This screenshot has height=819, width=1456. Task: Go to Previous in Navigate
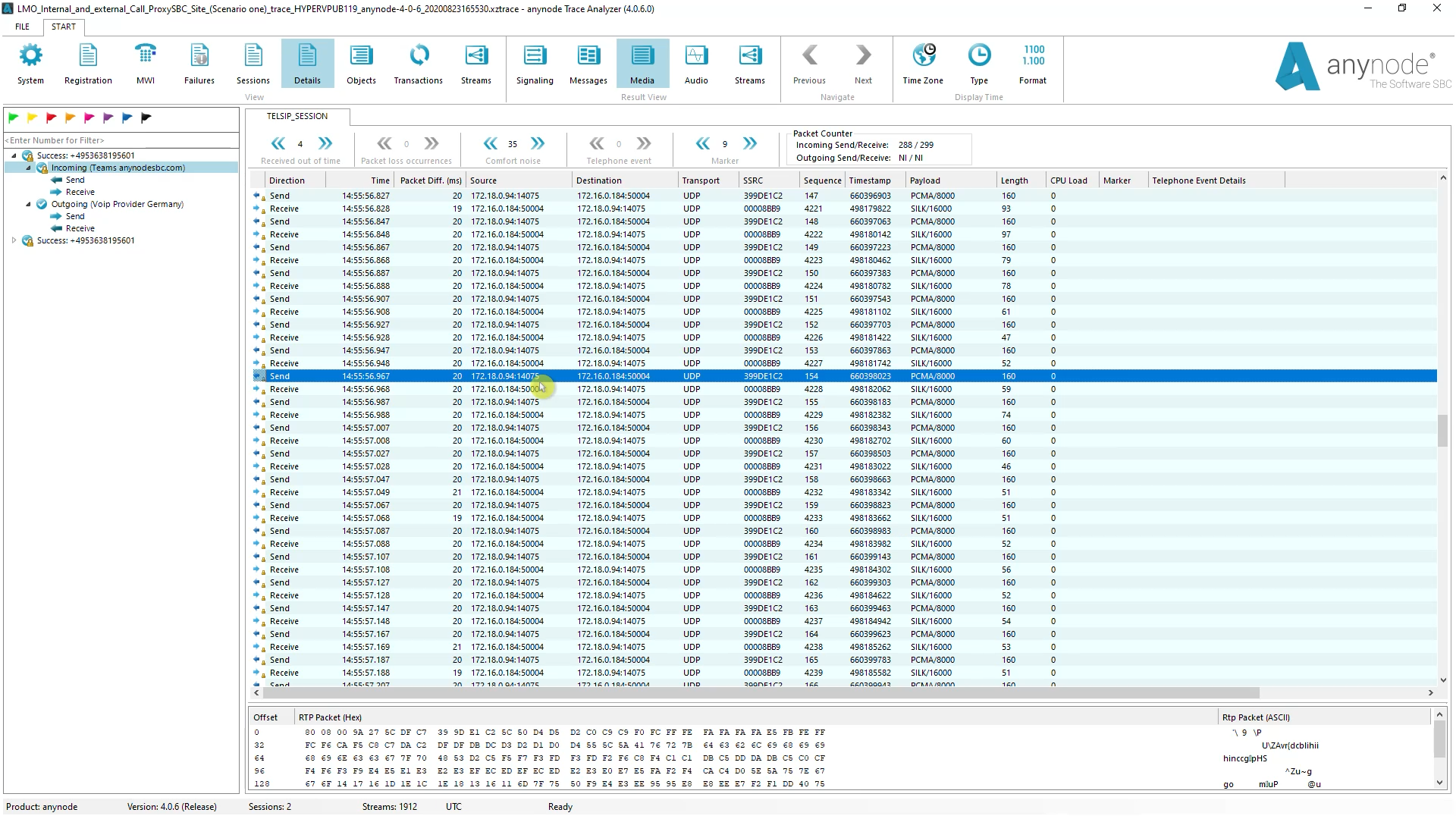809,64
